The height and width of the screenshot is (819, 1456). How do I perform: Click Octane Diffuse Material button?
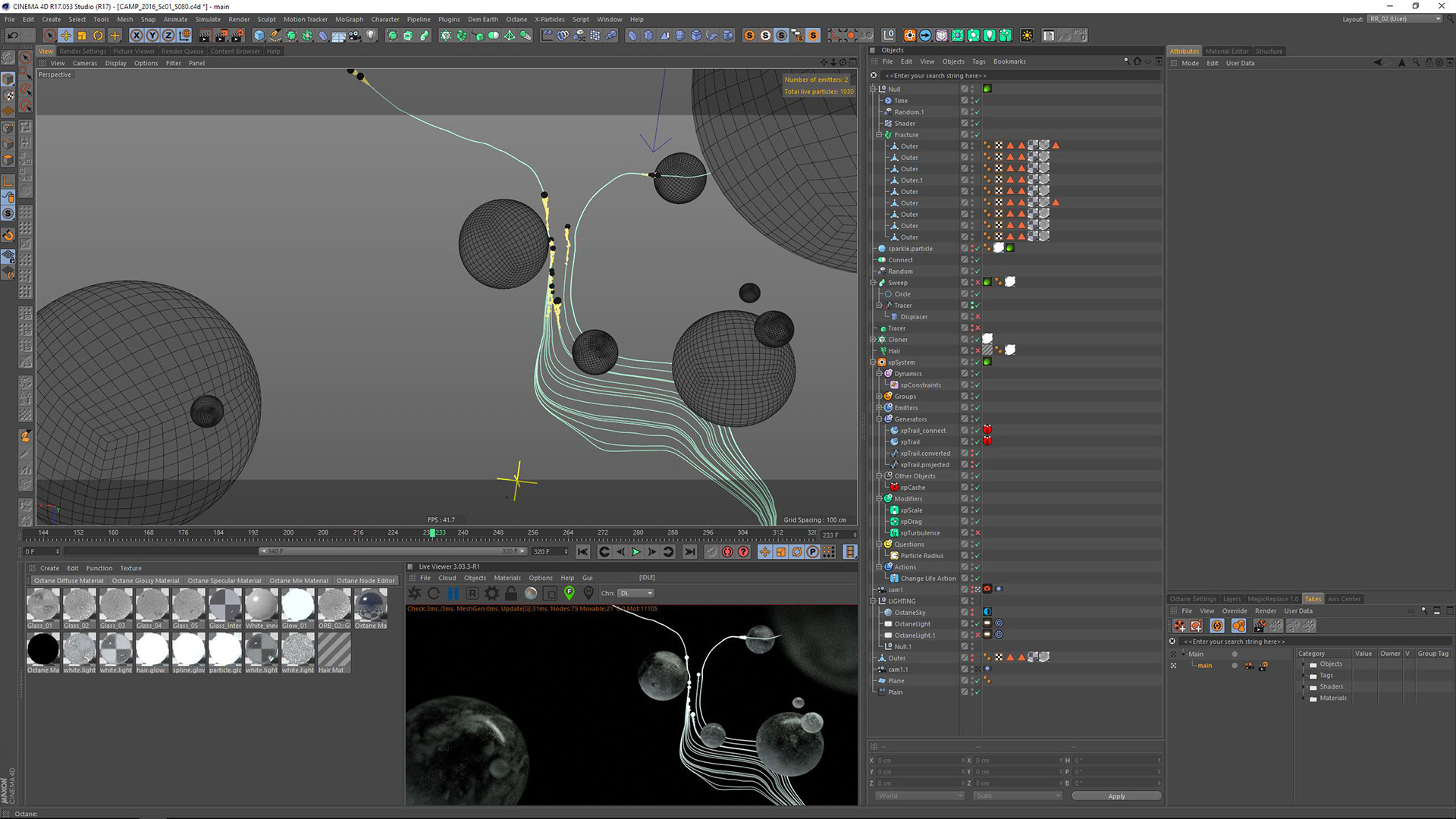coord(68,581)
